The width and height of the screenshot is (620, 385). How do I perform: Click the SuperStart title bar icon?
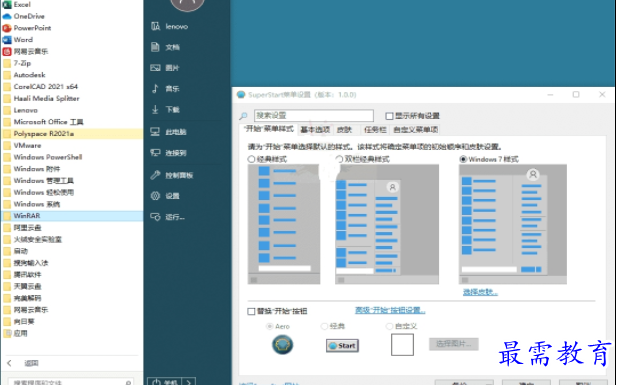point(241,95)
